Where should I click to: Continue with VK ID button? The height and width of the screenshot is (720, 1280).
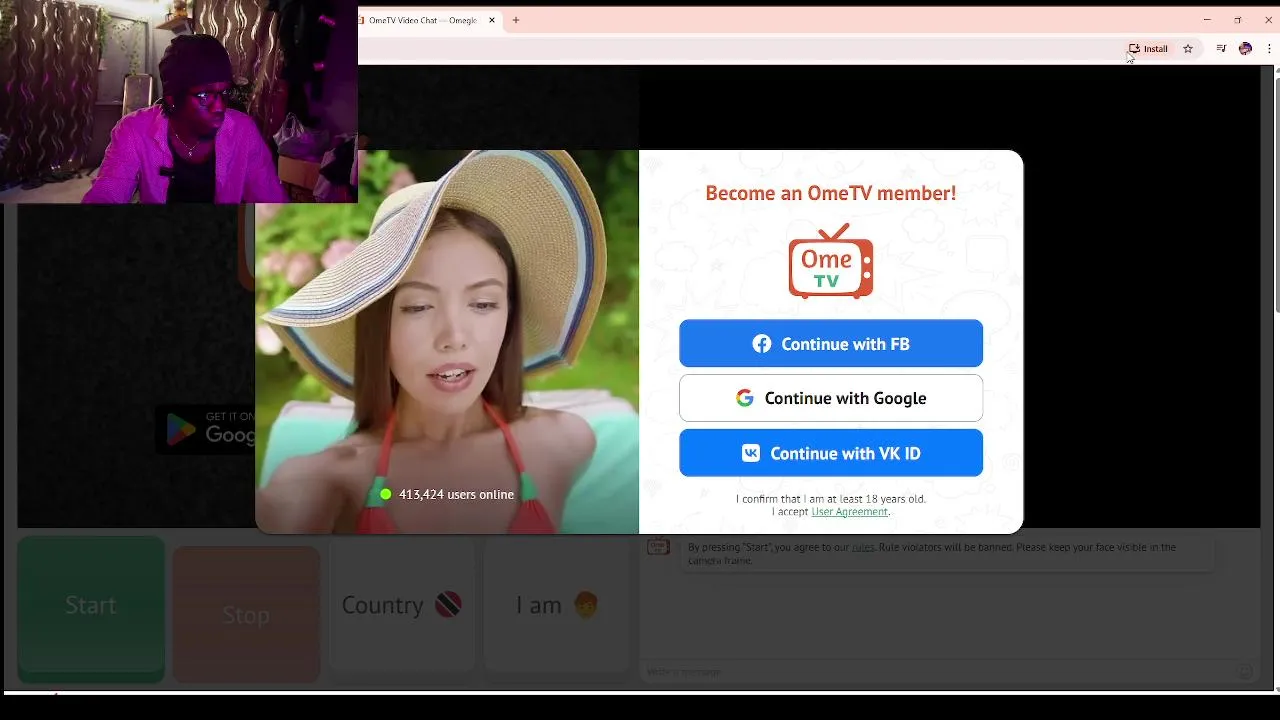point(831,453)
